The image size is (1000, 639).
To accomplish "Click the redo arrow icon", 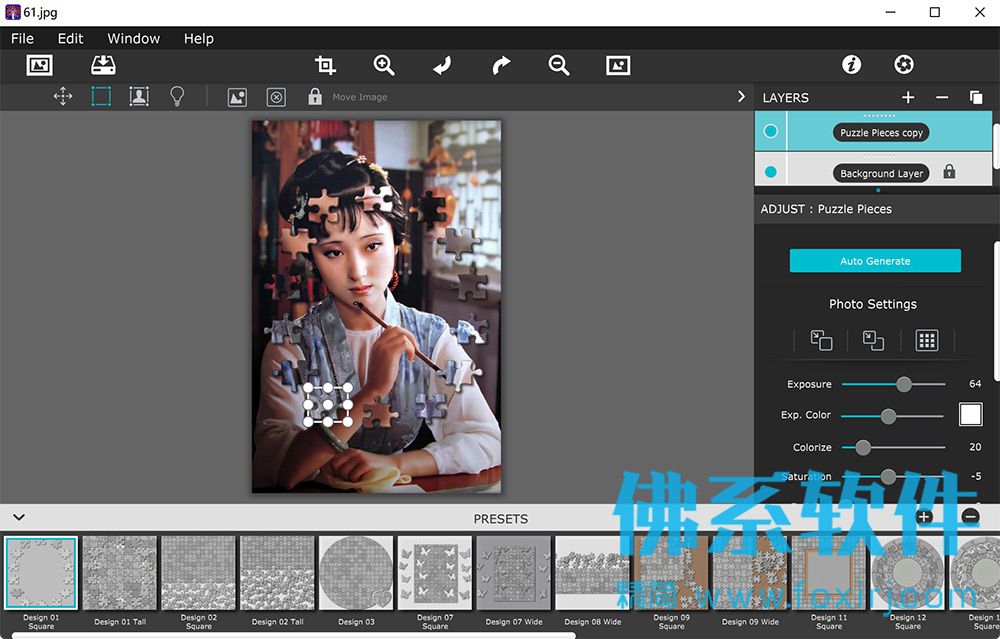I will [501, 65].
